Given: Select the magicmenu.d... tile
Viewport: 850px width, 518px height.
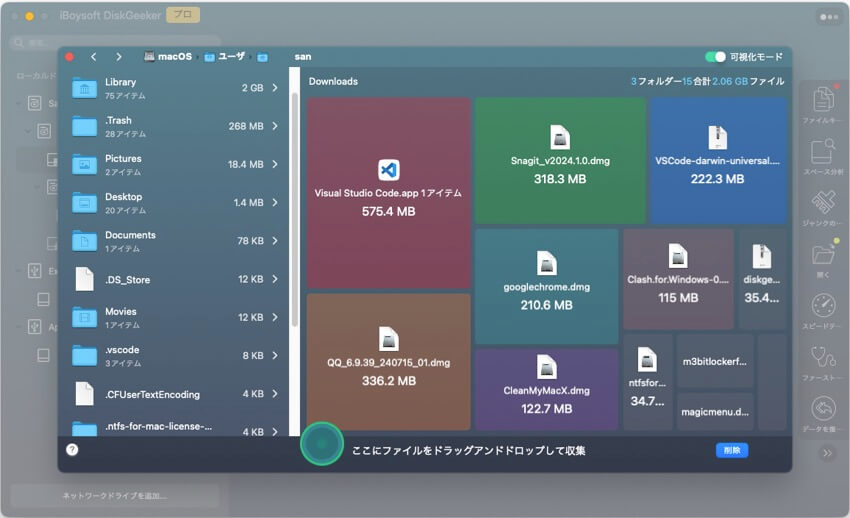Looking at the screenshot, I should pos(715,412).
